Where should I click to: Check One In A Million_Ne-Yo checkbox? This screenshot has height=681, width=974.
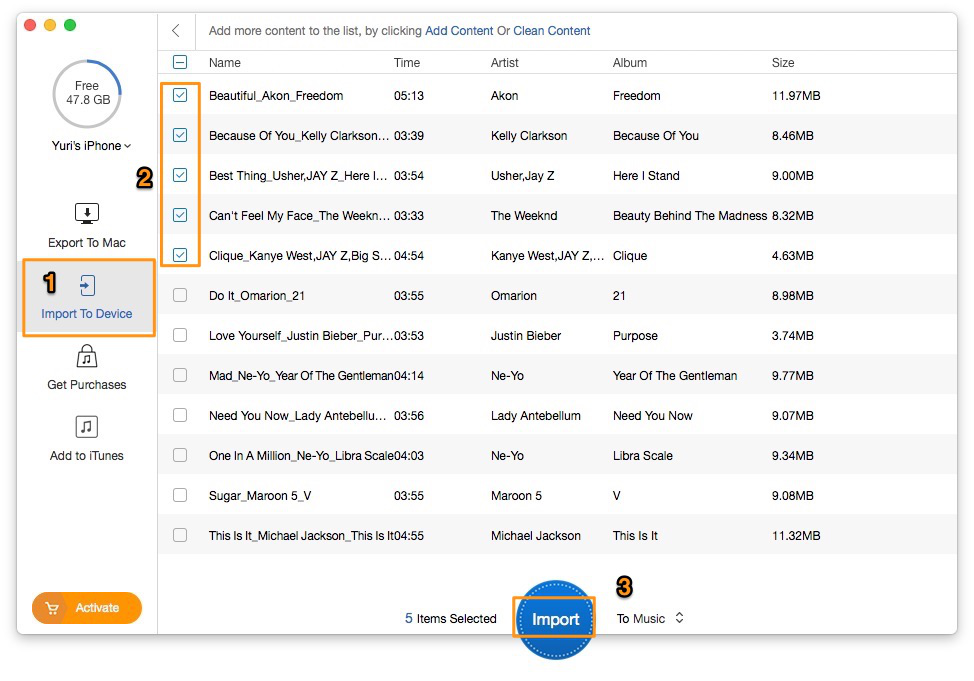tap(180, 455)
